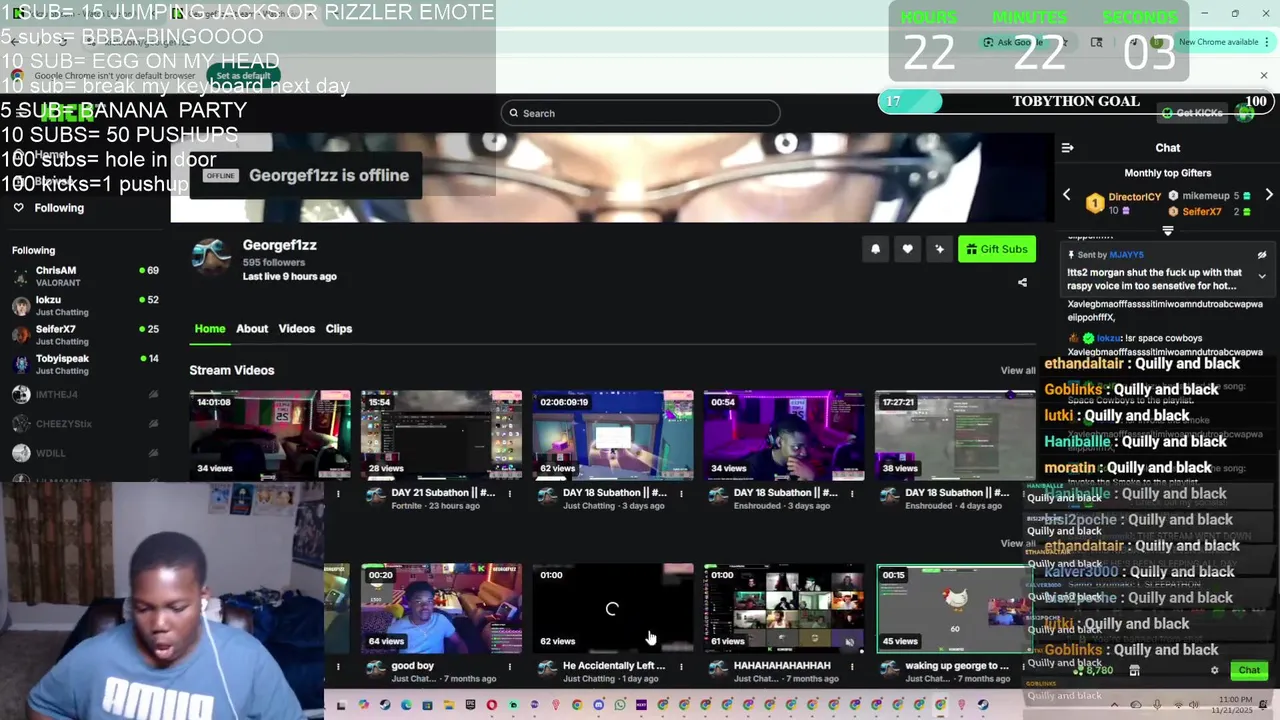Play the waking up george clip thumbnail

(955, 608)
